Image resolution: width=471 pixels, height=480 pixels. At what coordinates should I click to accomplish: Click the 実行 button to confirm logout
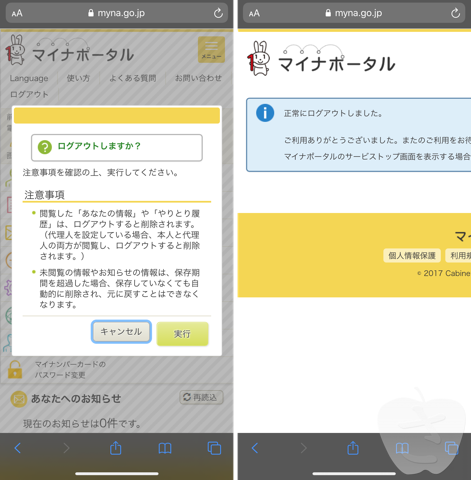[x=183, y=334]
